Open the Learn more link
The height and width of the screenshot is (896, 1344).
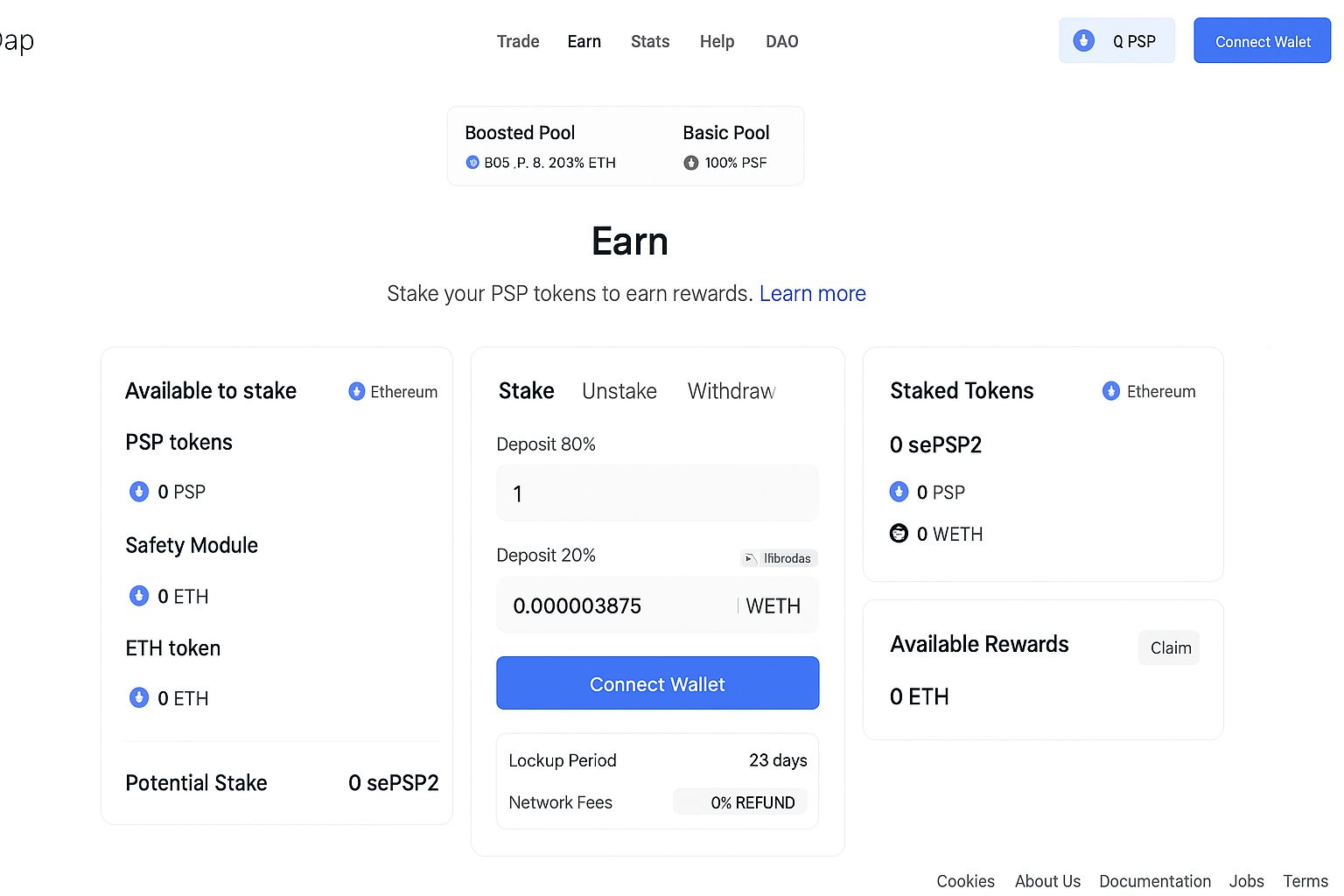[812, 293]
